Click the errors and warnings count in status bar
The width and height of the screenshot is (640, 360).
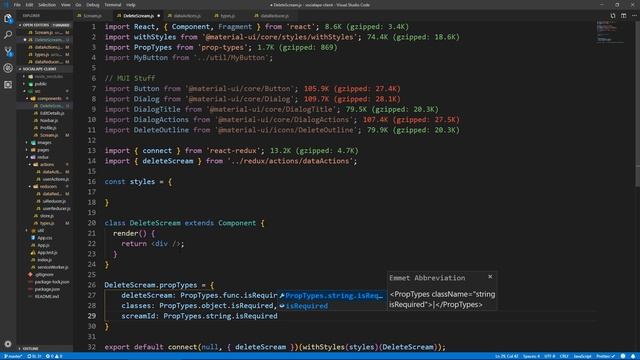click(53, 356)
